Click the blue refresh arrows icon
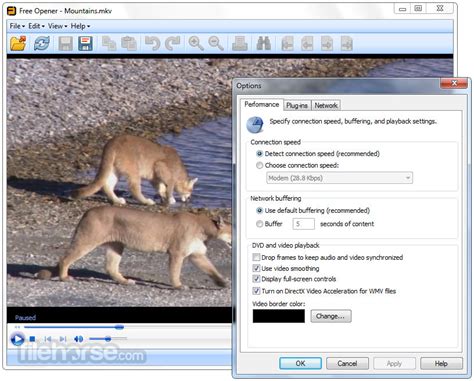The width and height of the screenshot is (474, 381). click(42, 43)
